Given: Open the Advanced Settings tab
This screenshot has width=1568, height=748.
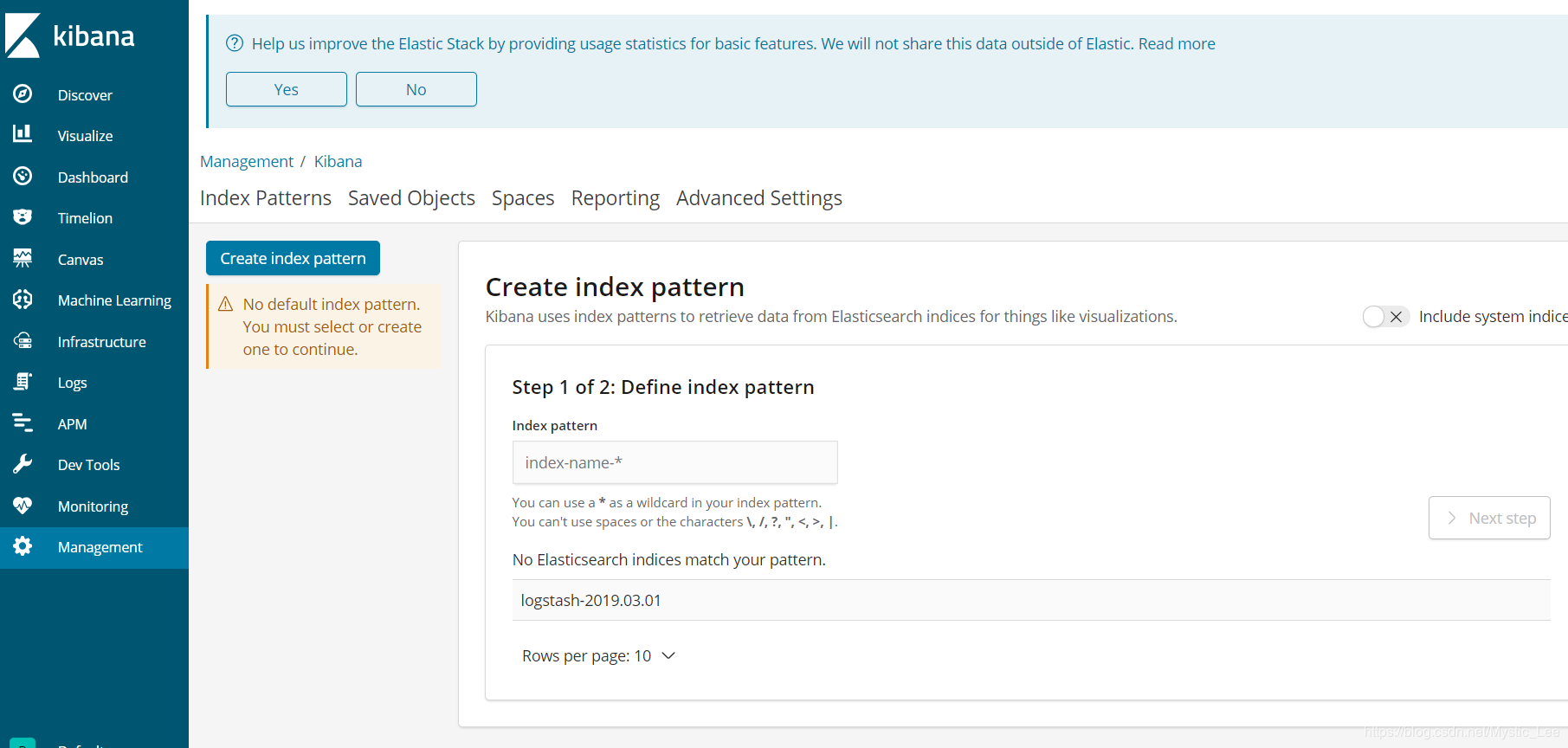Looking at the screenshot, I should click(x=758, y=198).
